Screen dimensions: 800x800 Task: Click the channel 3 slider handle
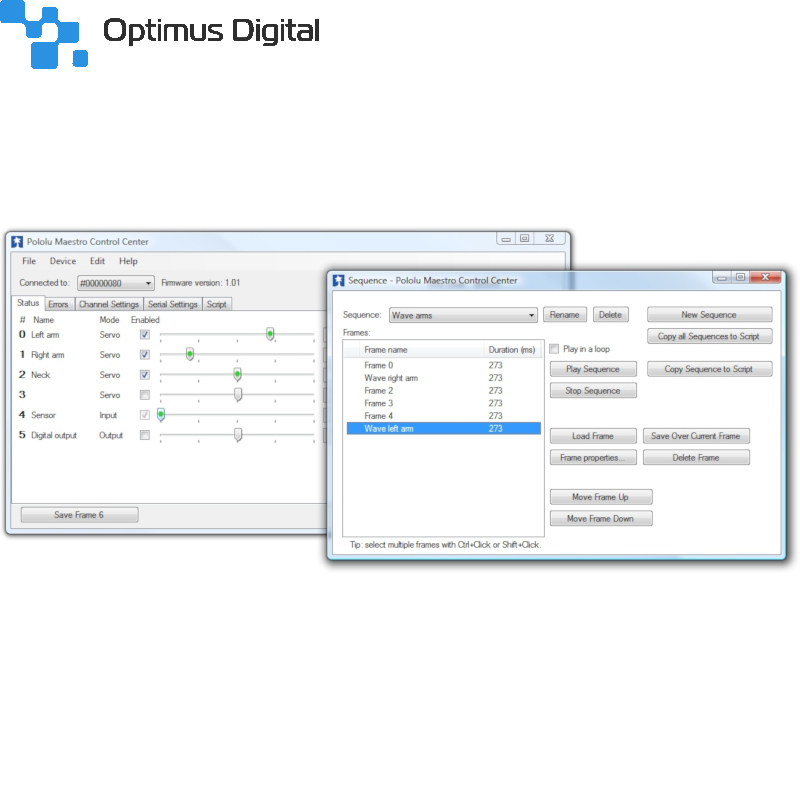pyautogui.click(x=238, y=394)
